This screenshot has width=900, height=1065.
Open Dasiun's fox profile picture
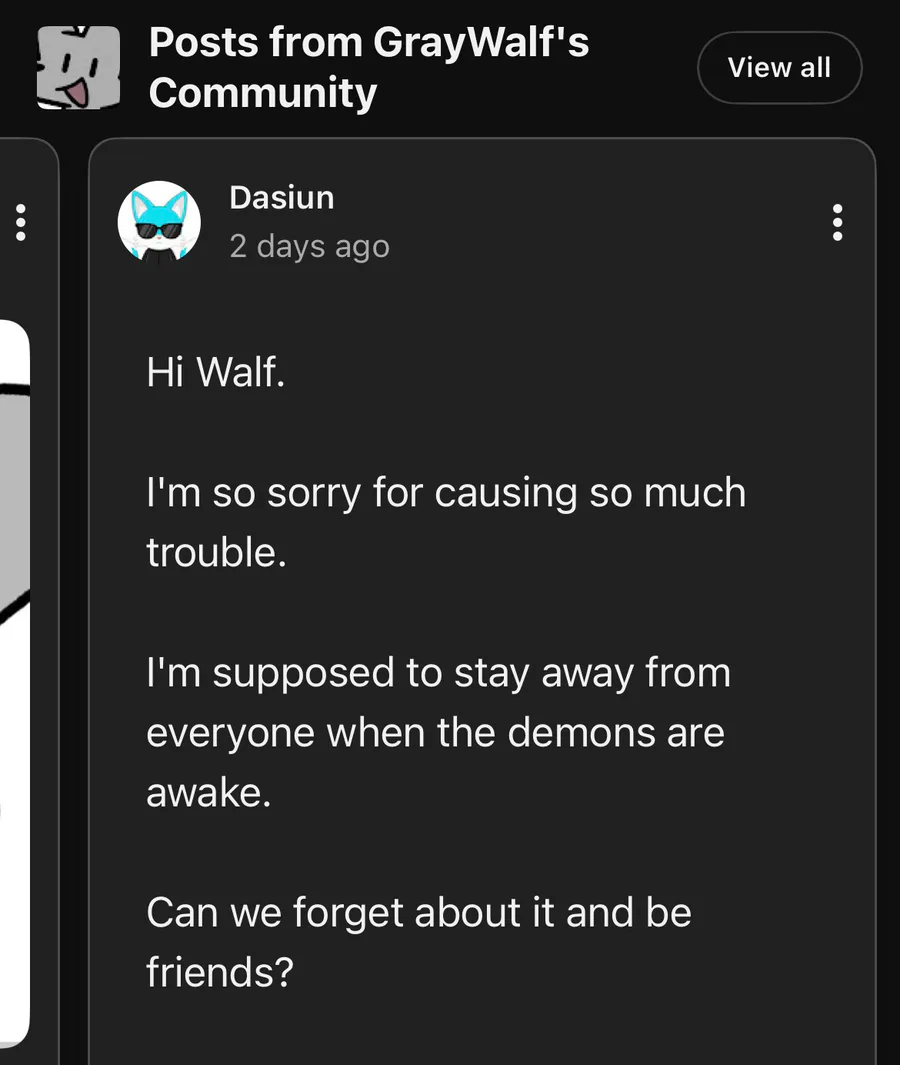pos(159,222)
